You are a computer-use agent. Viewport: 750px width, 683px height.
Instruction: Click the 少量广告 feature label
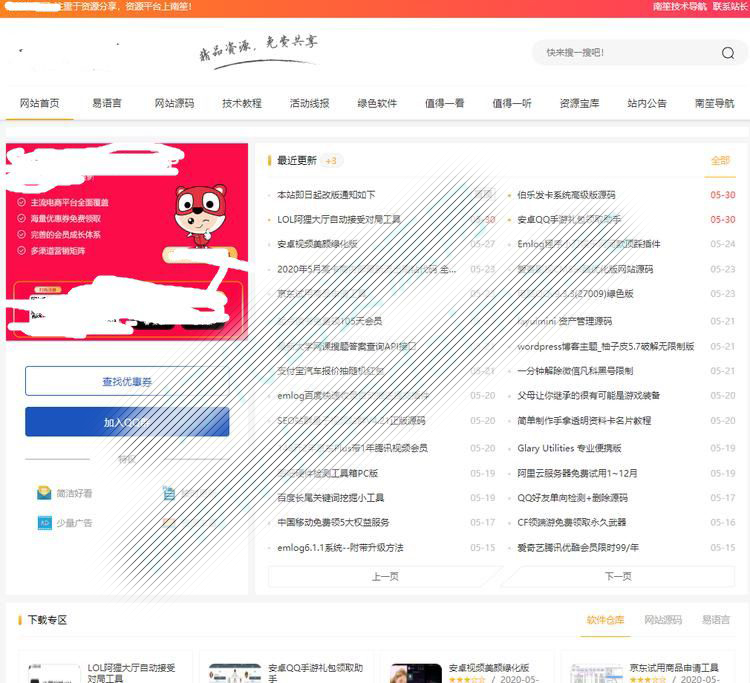74,523
